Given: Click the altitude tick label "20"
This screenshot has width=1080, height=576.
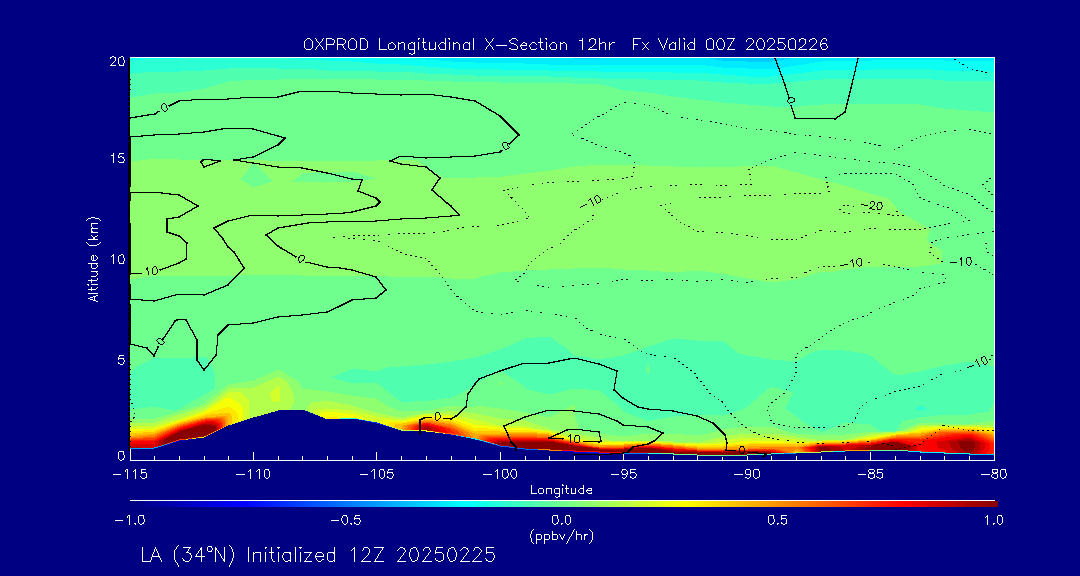Looking at the screenshot, I should coord(117,61).
